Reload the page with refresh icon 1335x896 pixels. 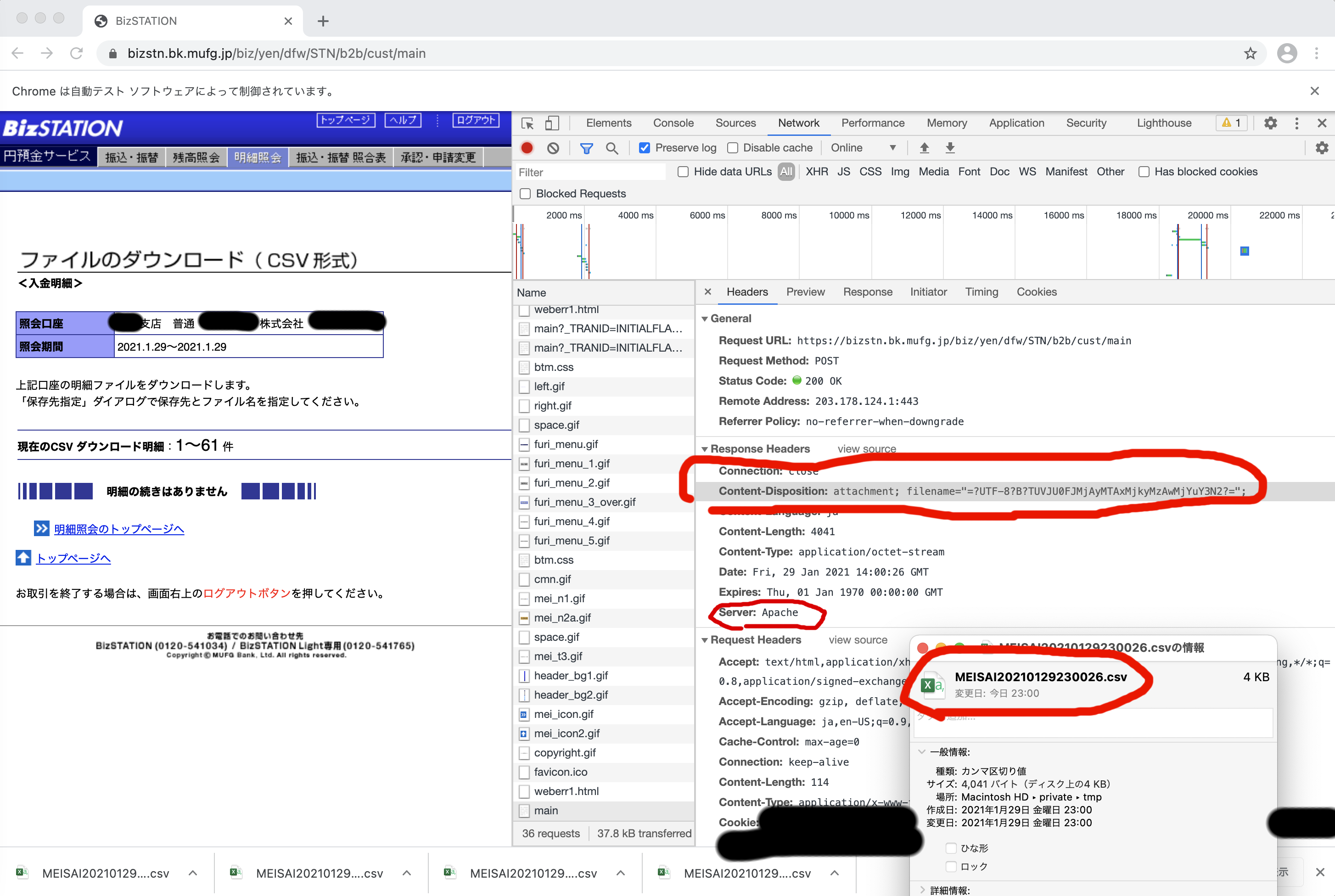tap(76, 53)
